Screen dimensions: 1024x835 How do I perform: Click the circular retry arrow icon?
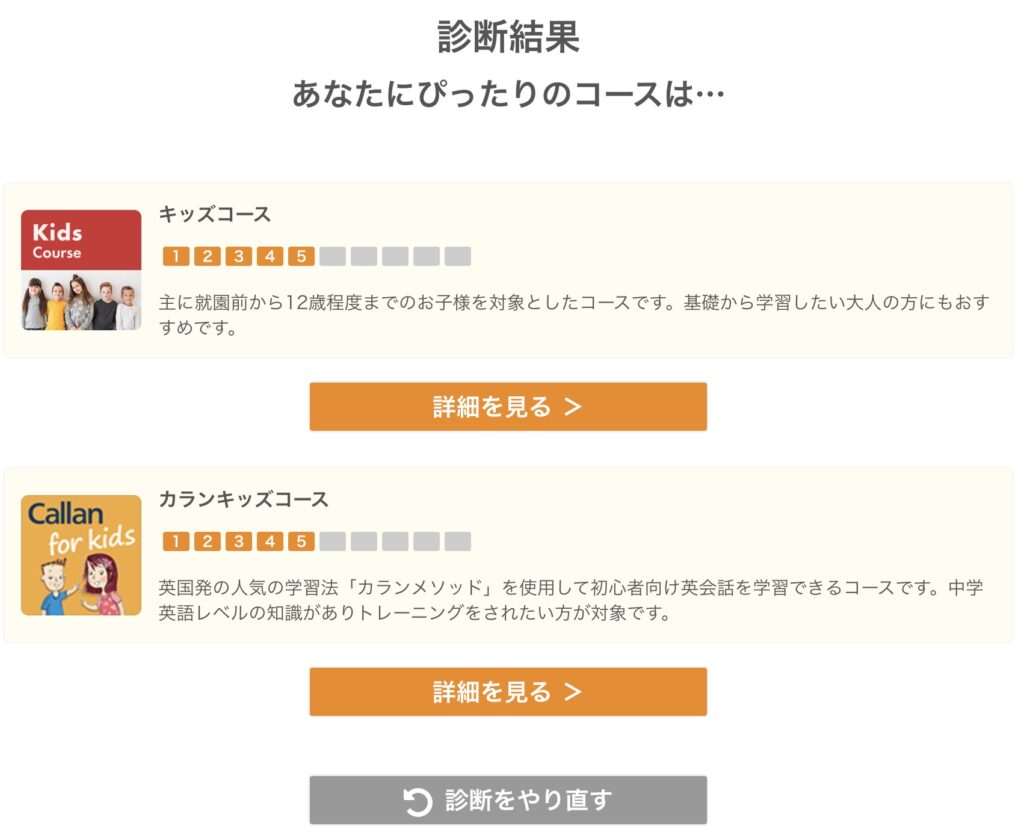pos(417,800)
